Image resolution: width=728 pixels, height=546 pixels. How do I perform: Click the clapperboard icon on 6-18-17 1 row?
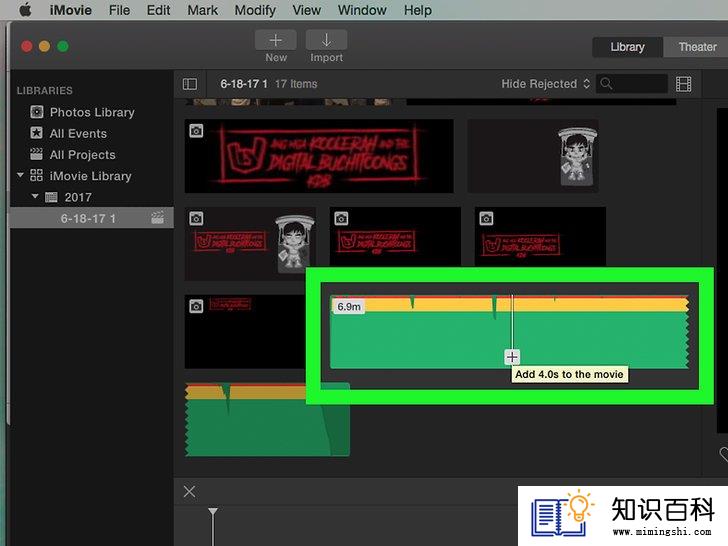(157, 218)
